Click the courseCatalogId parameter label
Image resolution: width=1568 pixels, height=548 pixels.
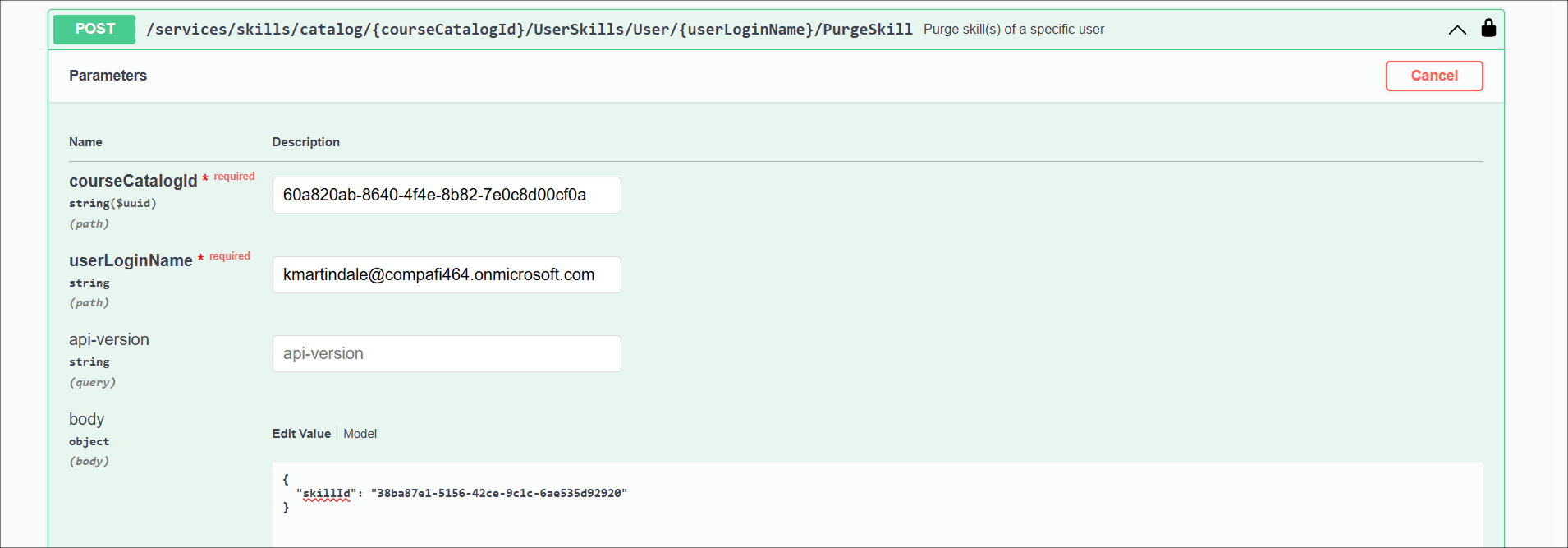point(133,181)
